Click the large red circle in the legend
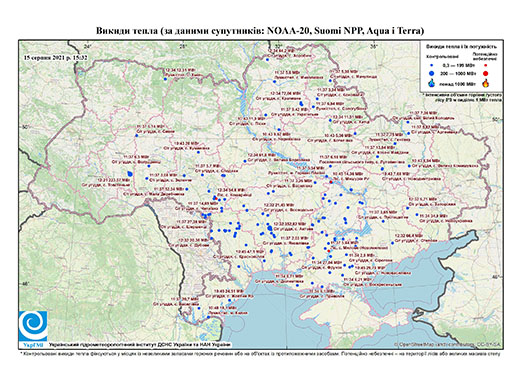 (x=486, y=73)
